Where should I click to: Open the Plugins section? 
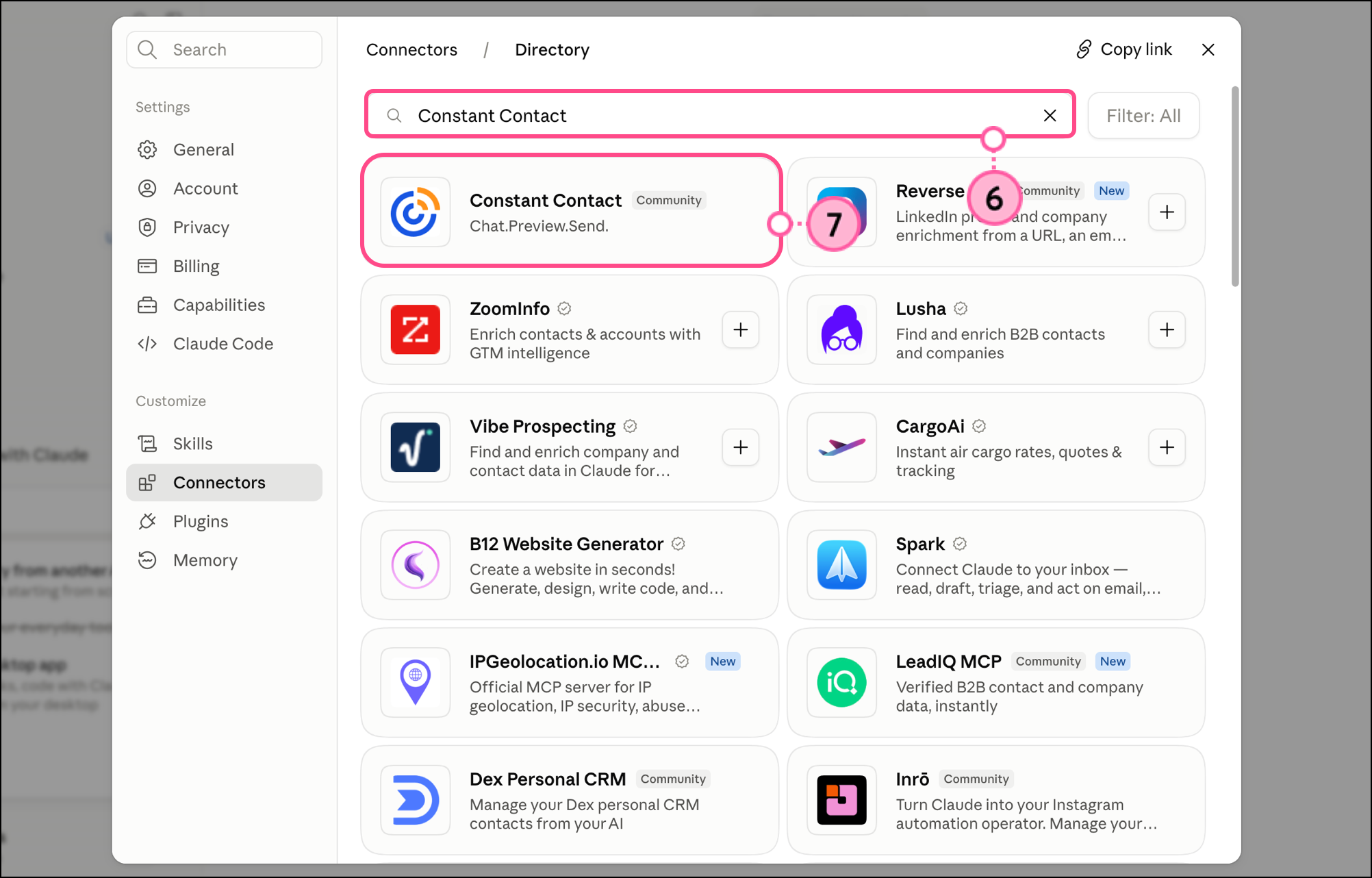click(224, 521)
